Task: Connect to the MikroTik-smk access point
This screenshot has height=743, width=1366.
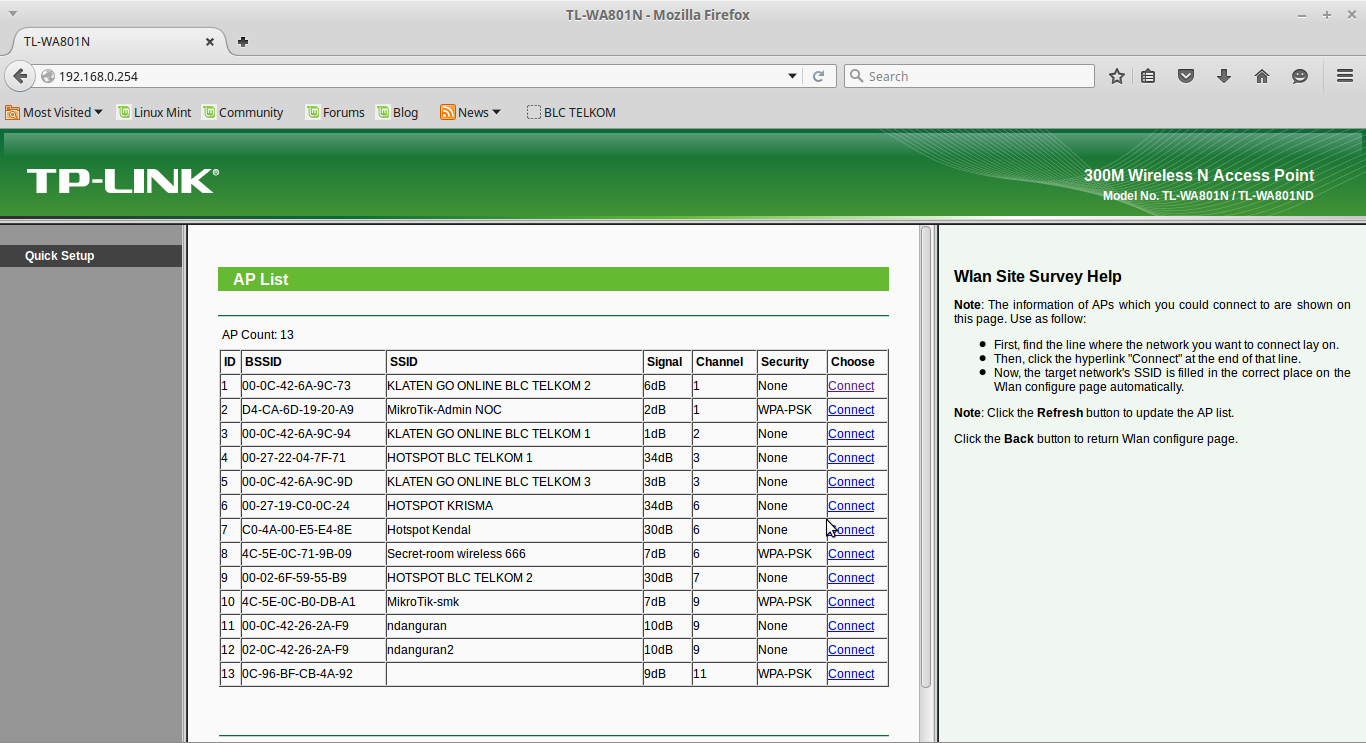Action: coord(851,601)
